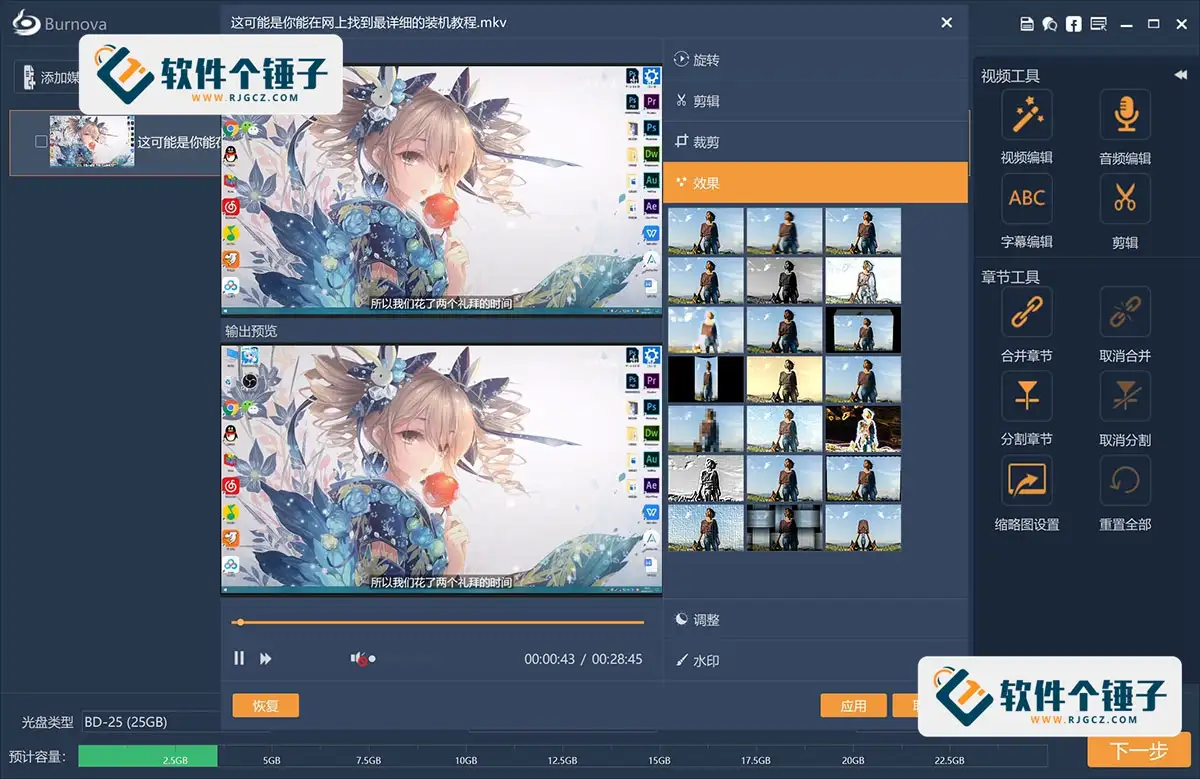Click the fast-forward double-arrow button

point(266,658)
